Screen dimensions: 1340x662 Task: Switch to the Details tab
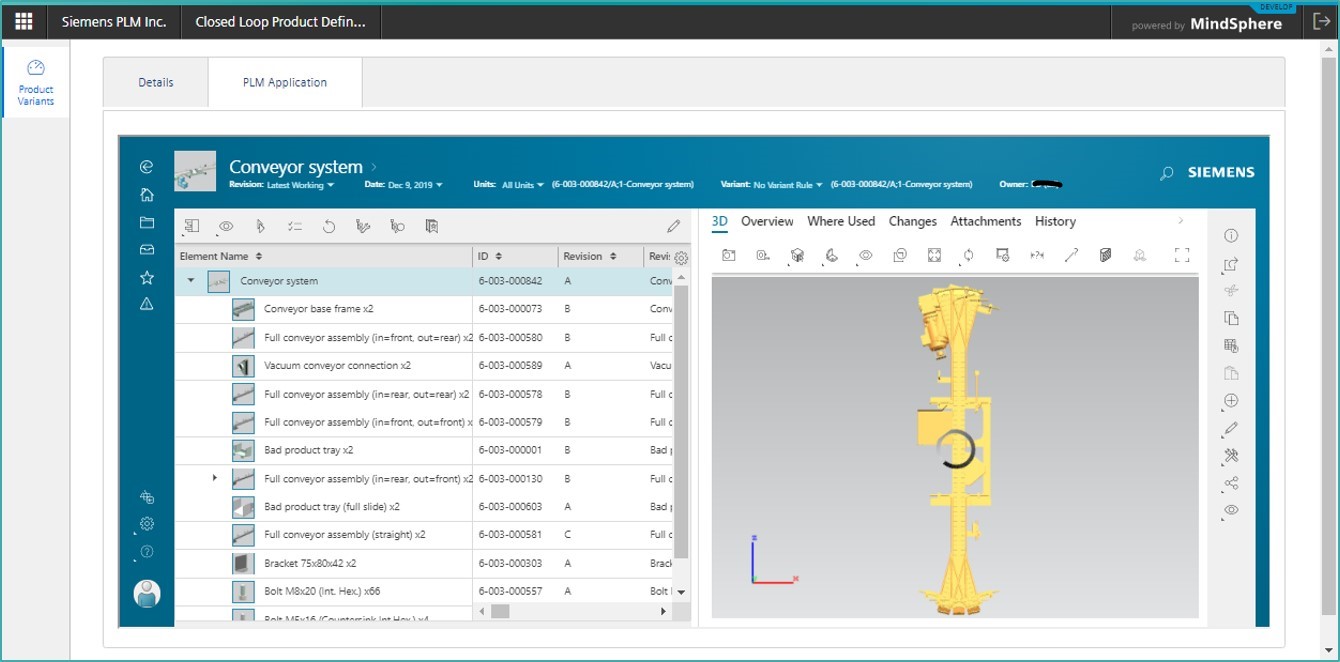pos(156,83)
